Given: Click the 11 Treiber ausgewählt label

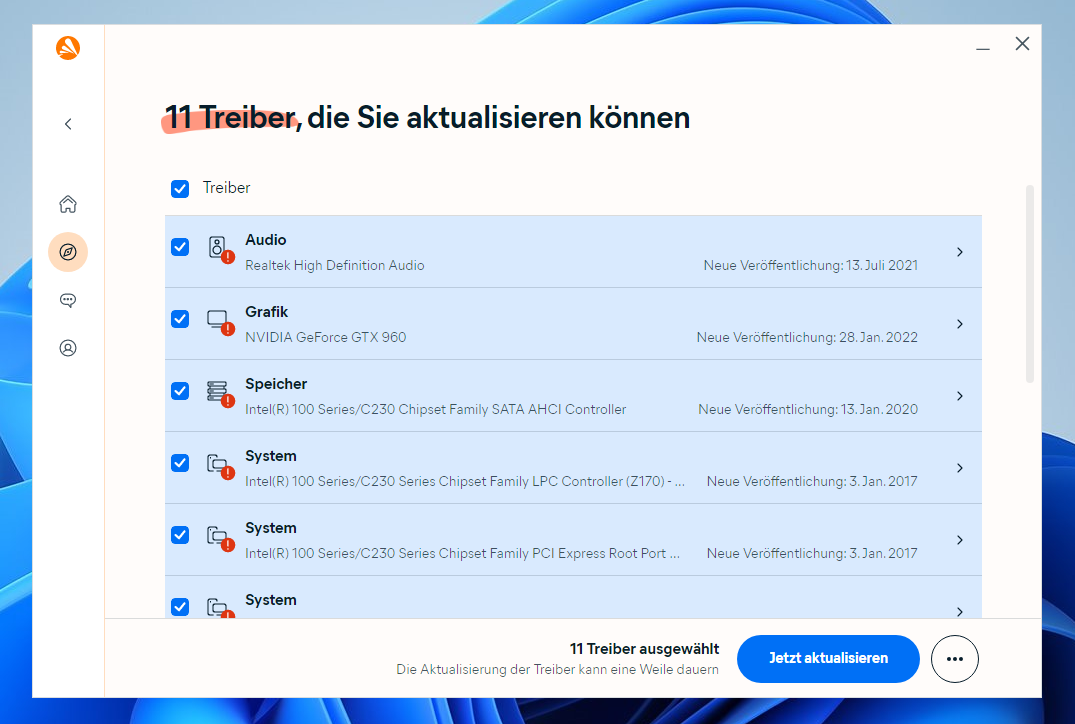Looking at the screenshot, I should pos(644,649).
